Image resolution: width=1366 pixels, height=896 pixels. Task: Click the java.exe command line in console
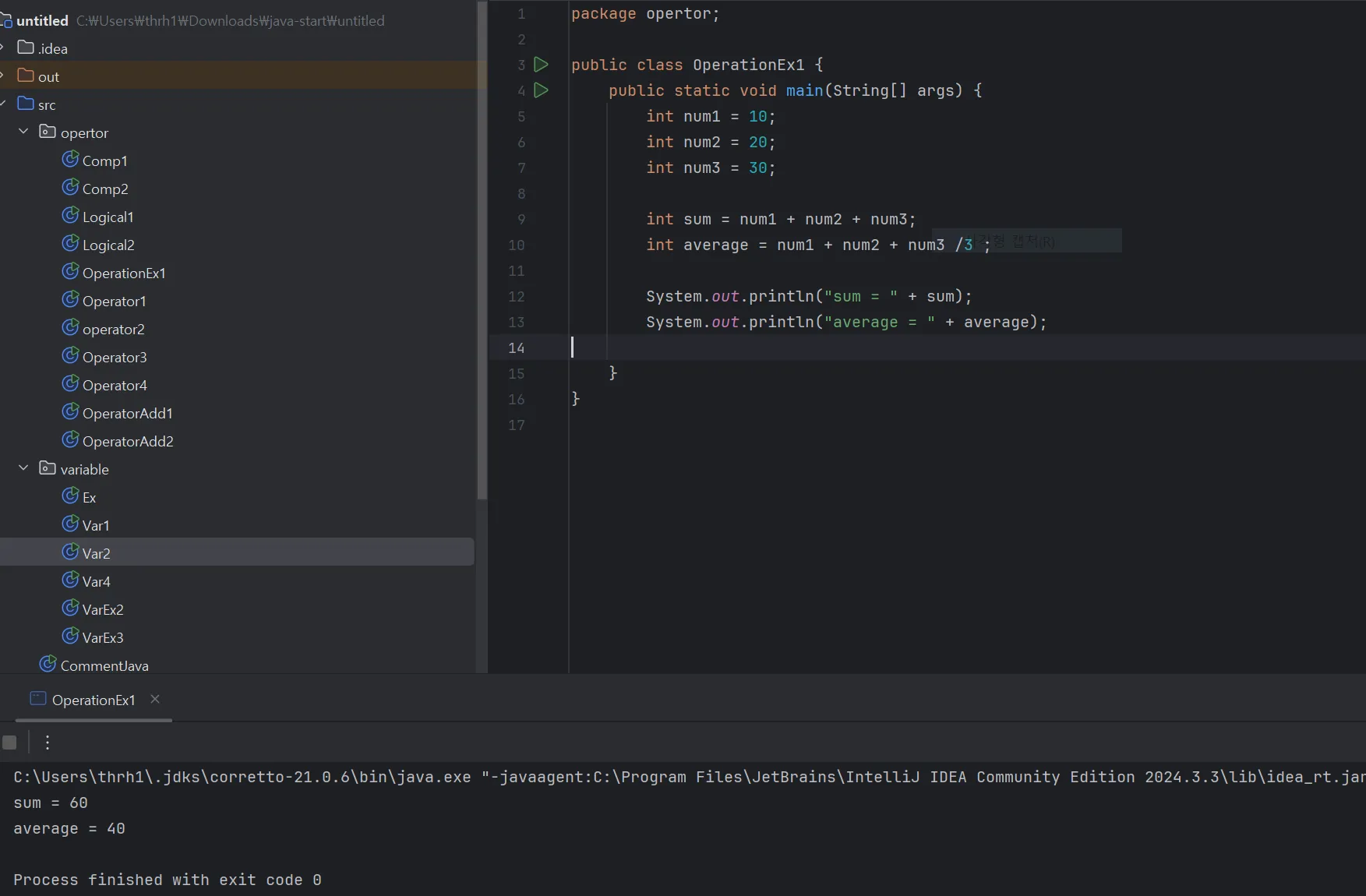coord(690,778)
